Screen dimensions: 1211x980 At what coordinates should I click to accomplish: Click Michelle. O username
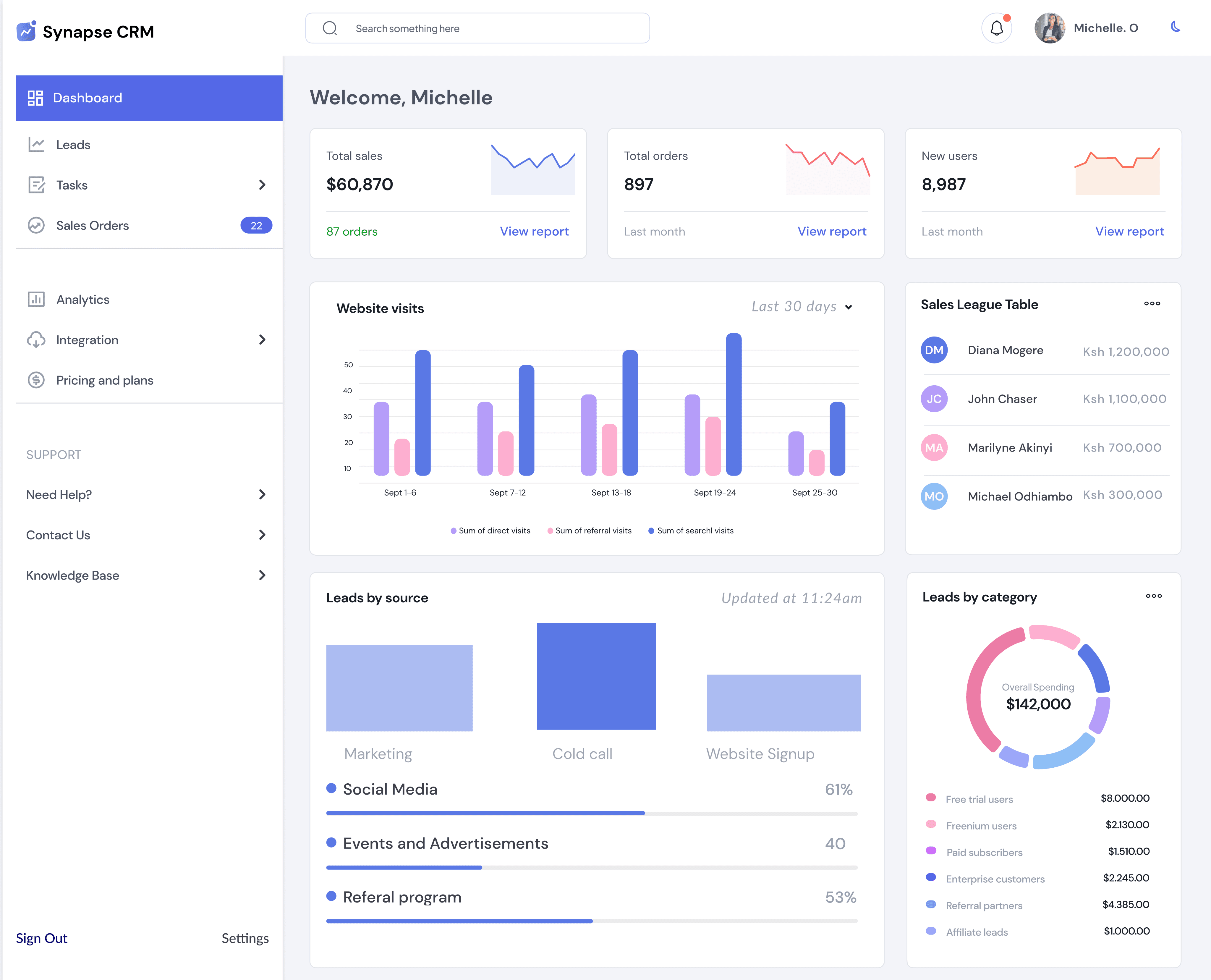(1105, 28)
